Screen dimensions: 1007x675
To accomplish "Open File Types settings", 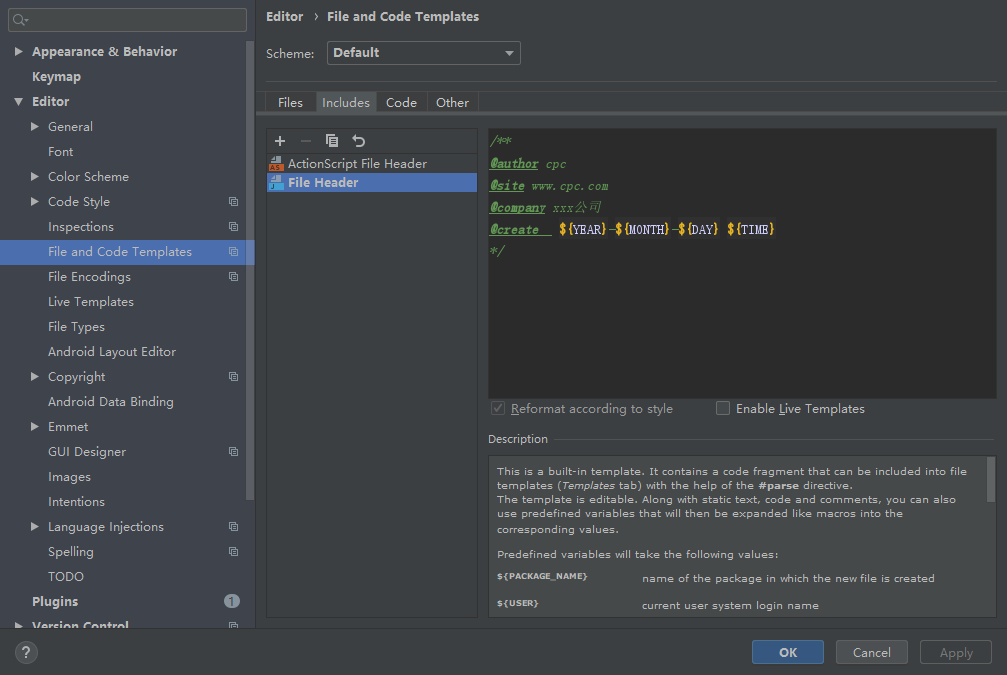I will point(76,327).
